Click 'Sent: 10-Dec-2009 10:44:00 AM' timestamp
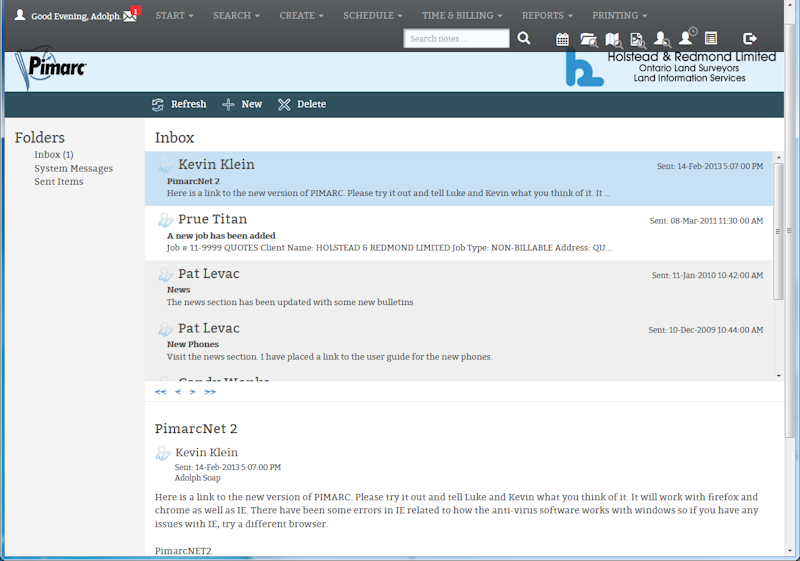The width and height of the screenshot is (800, 561). coord(706,330)
